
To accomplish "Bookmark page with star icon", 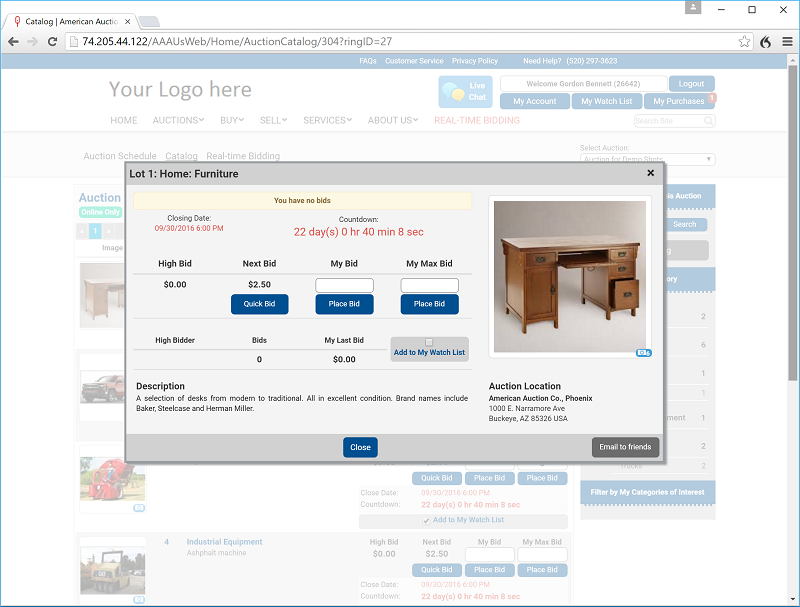I will [744, 42].
